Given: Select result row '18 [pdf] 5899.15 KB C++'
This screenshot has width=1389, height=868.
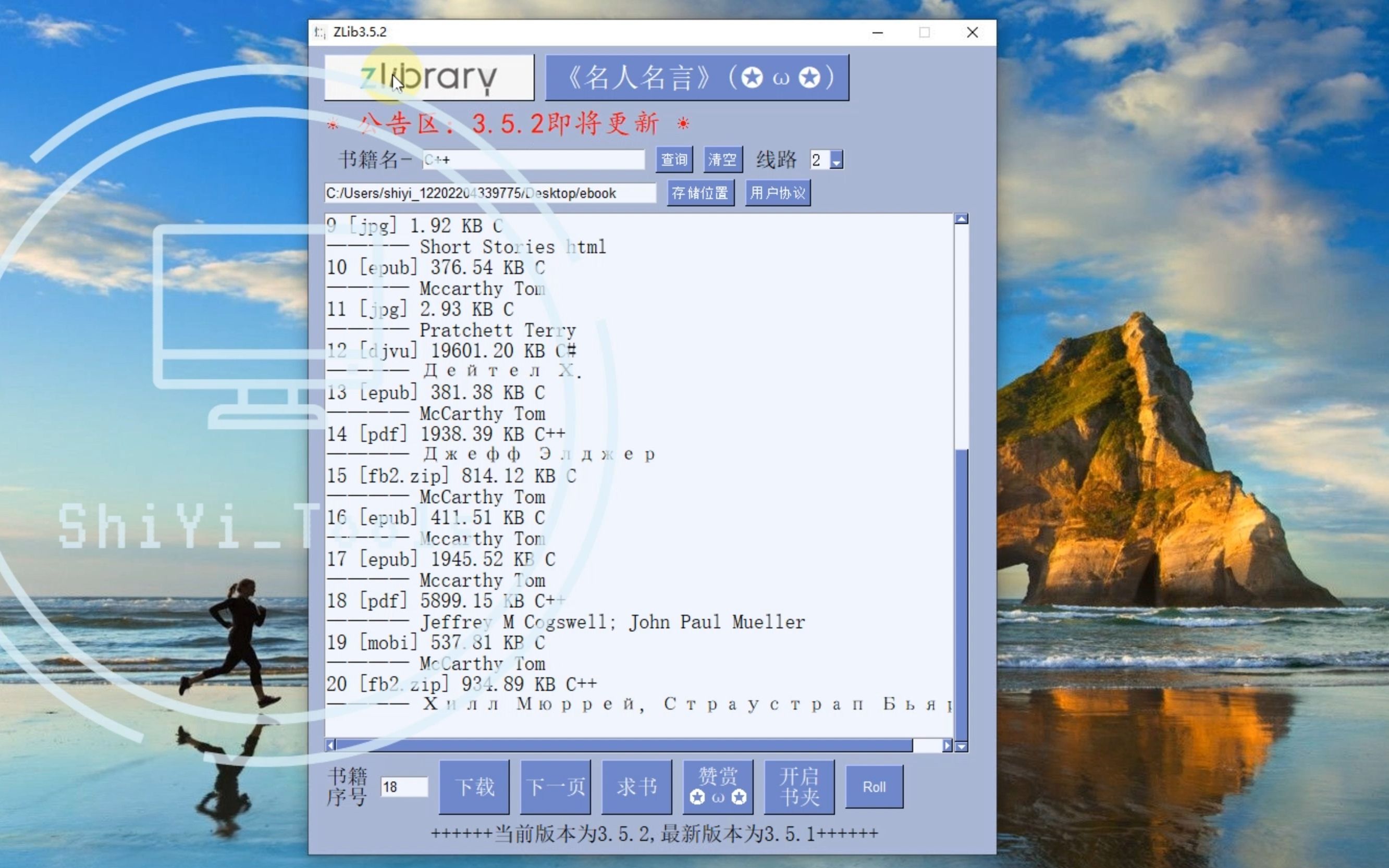Looking at the screenshot, I should (446, 601).
